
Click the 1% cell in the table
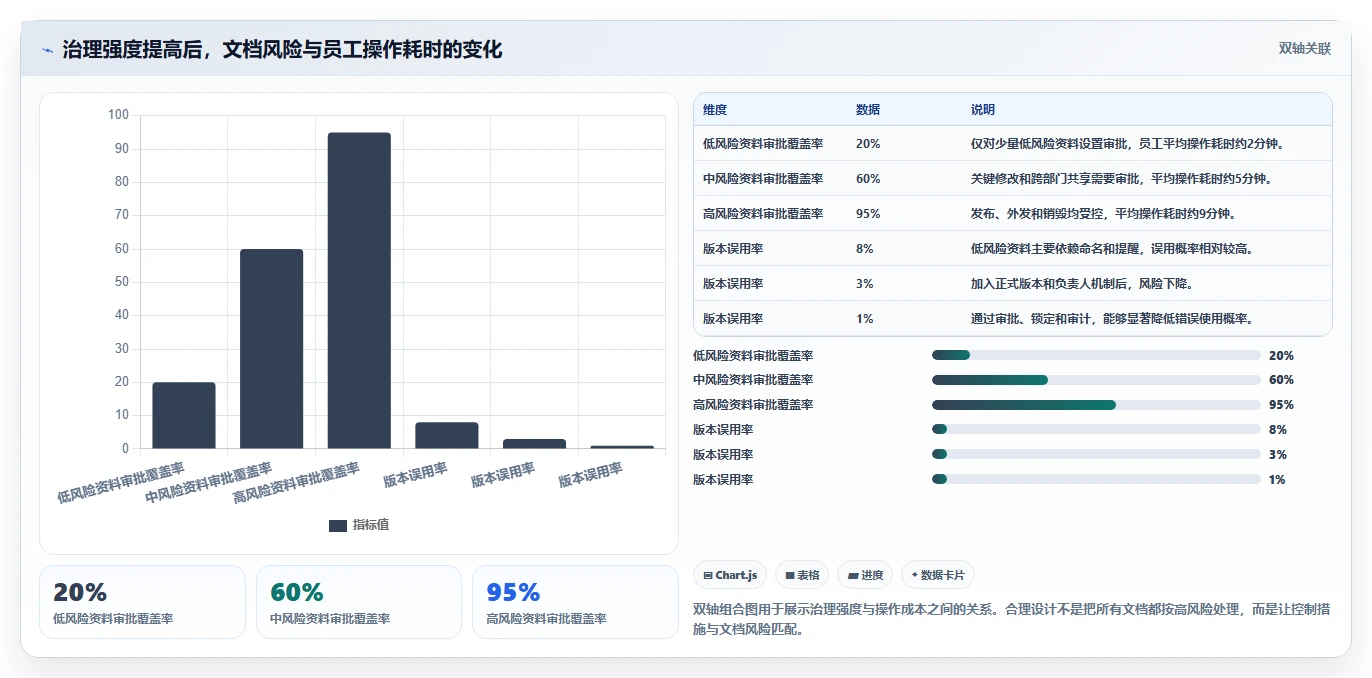(865, 319)
